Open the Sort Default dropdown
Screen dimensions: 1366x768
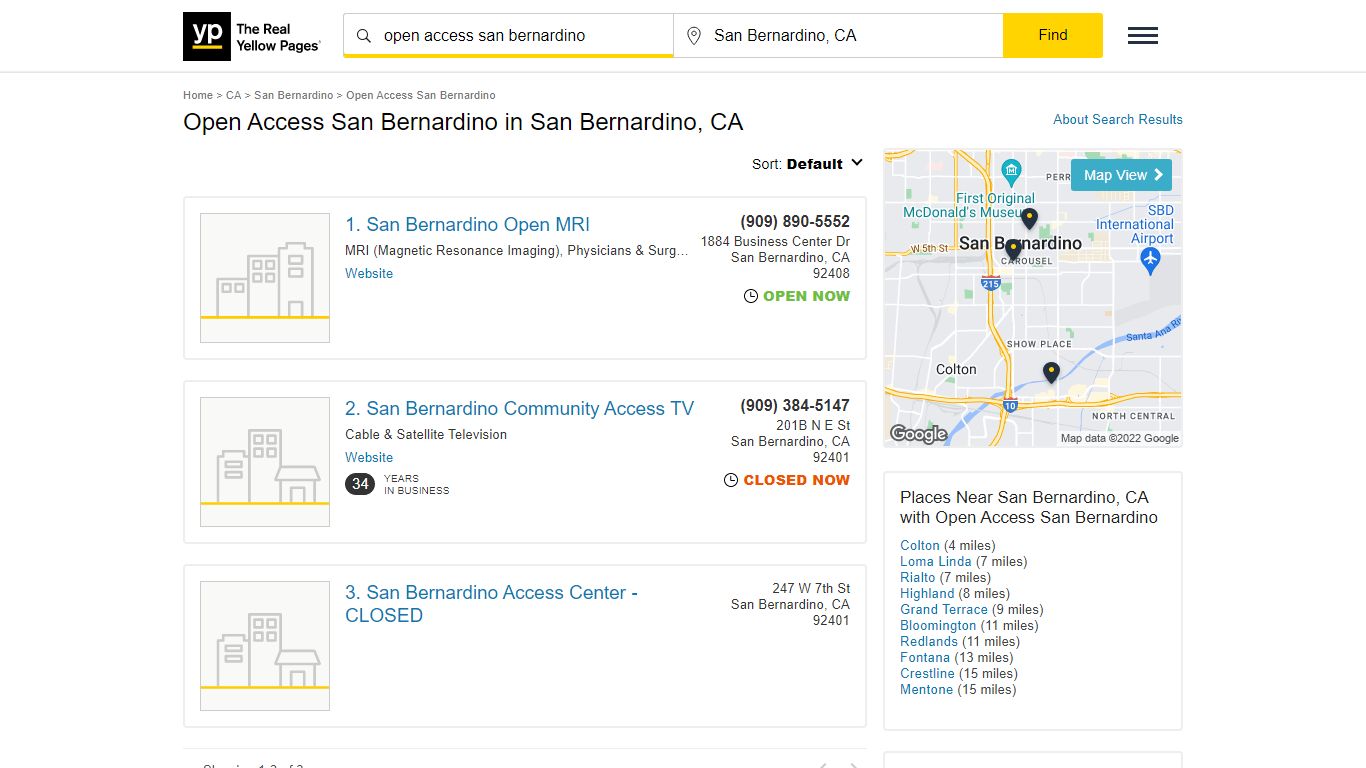[808, 164]
